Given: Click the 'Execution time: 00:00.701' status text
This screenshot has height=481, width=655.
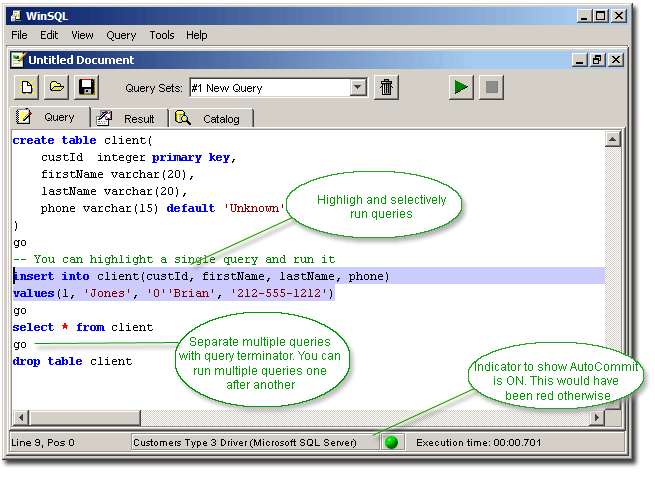Looking at the screenshot, I should [x=478, y=442].
